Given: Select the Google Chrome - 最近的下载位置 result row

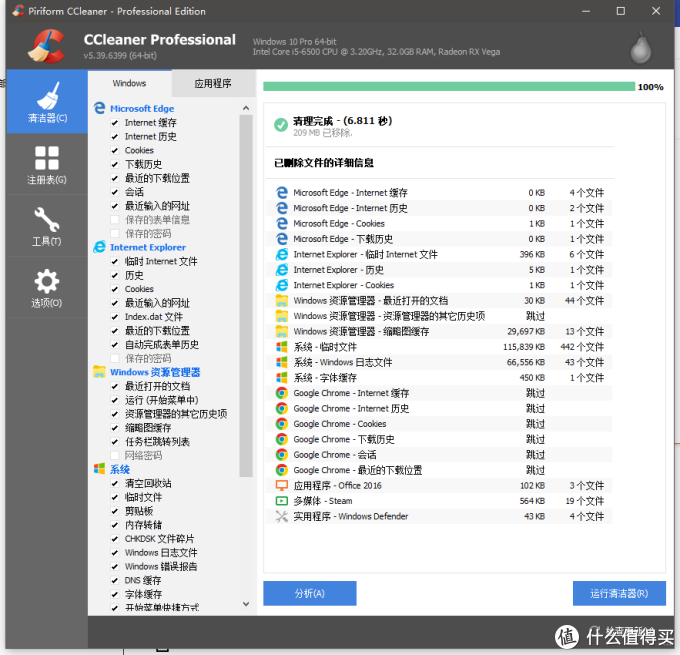Looking at the screenshot, I should point(439,470).
